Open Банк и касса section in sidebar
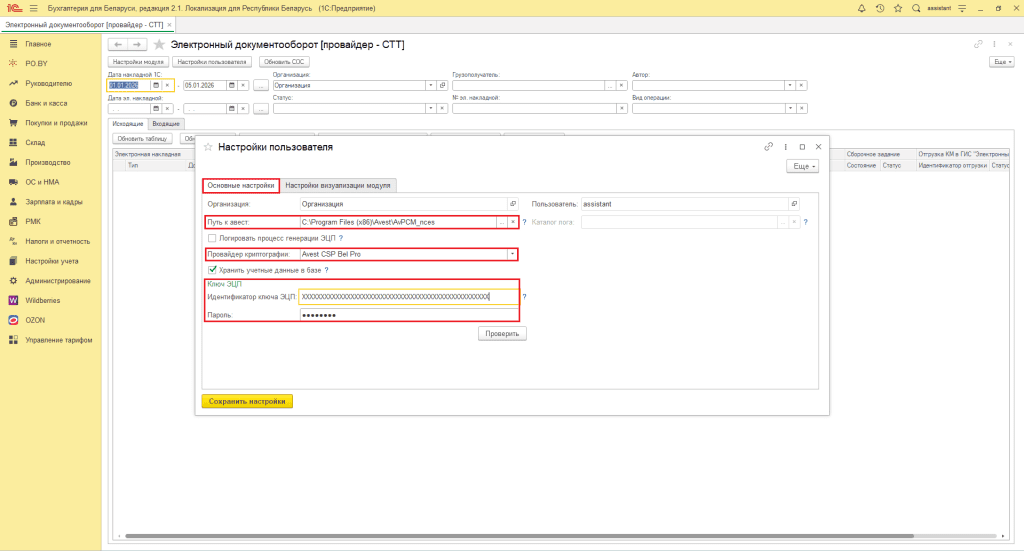The height and width of the screenshot is (551, 1024). click(47, 103)
